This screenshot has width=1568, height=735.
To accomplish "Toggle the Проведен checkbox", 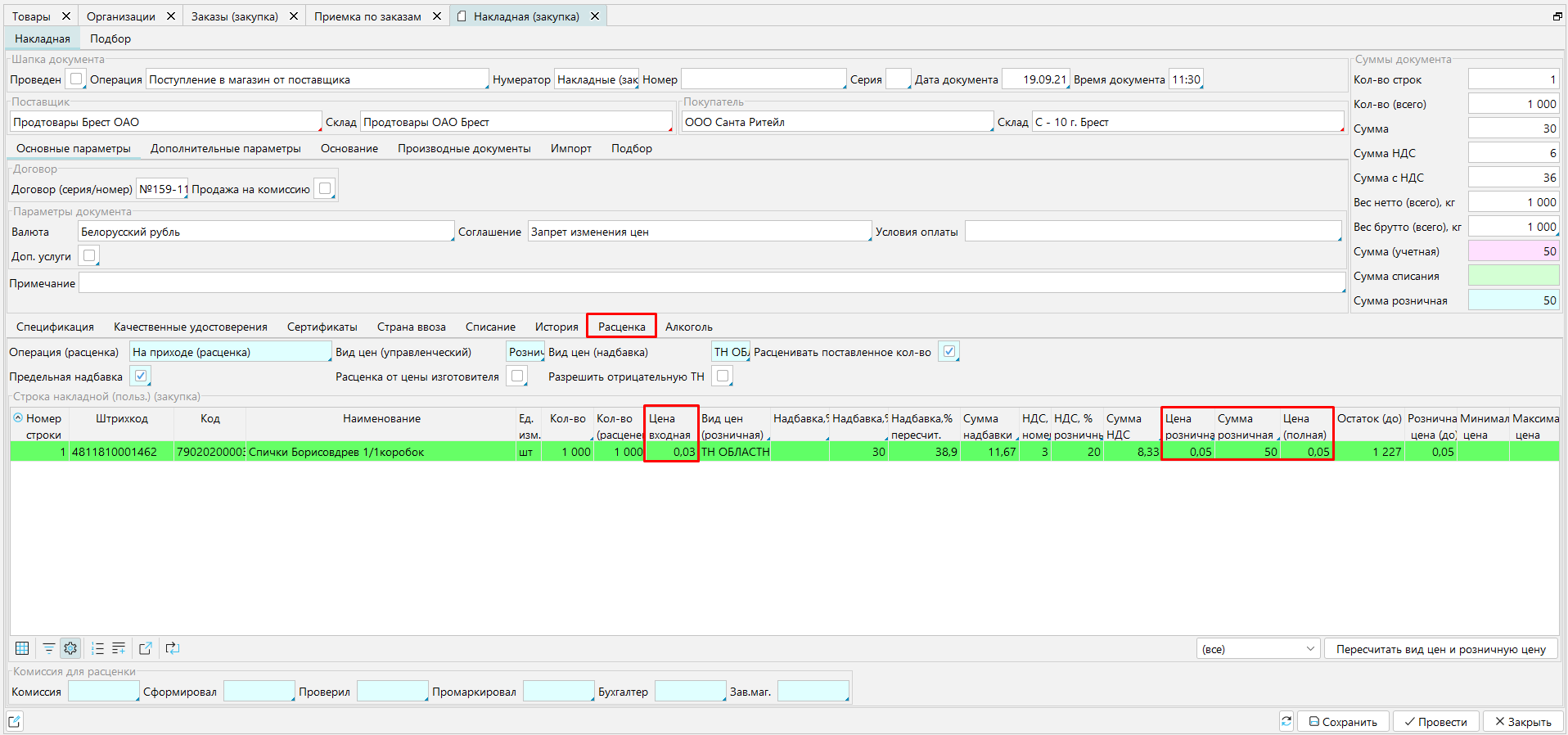I will [76, 79].
